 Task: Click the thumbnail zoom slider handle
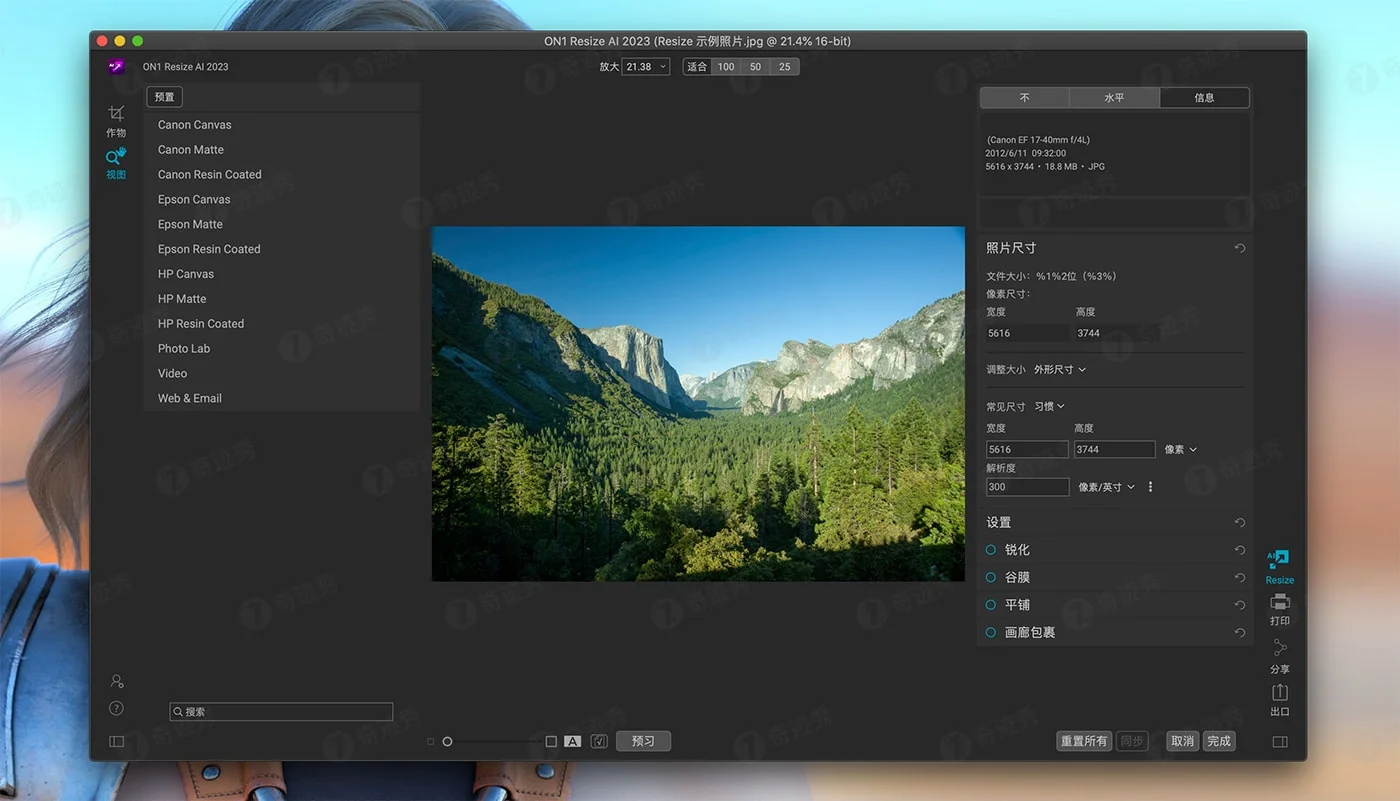(447, 742)
